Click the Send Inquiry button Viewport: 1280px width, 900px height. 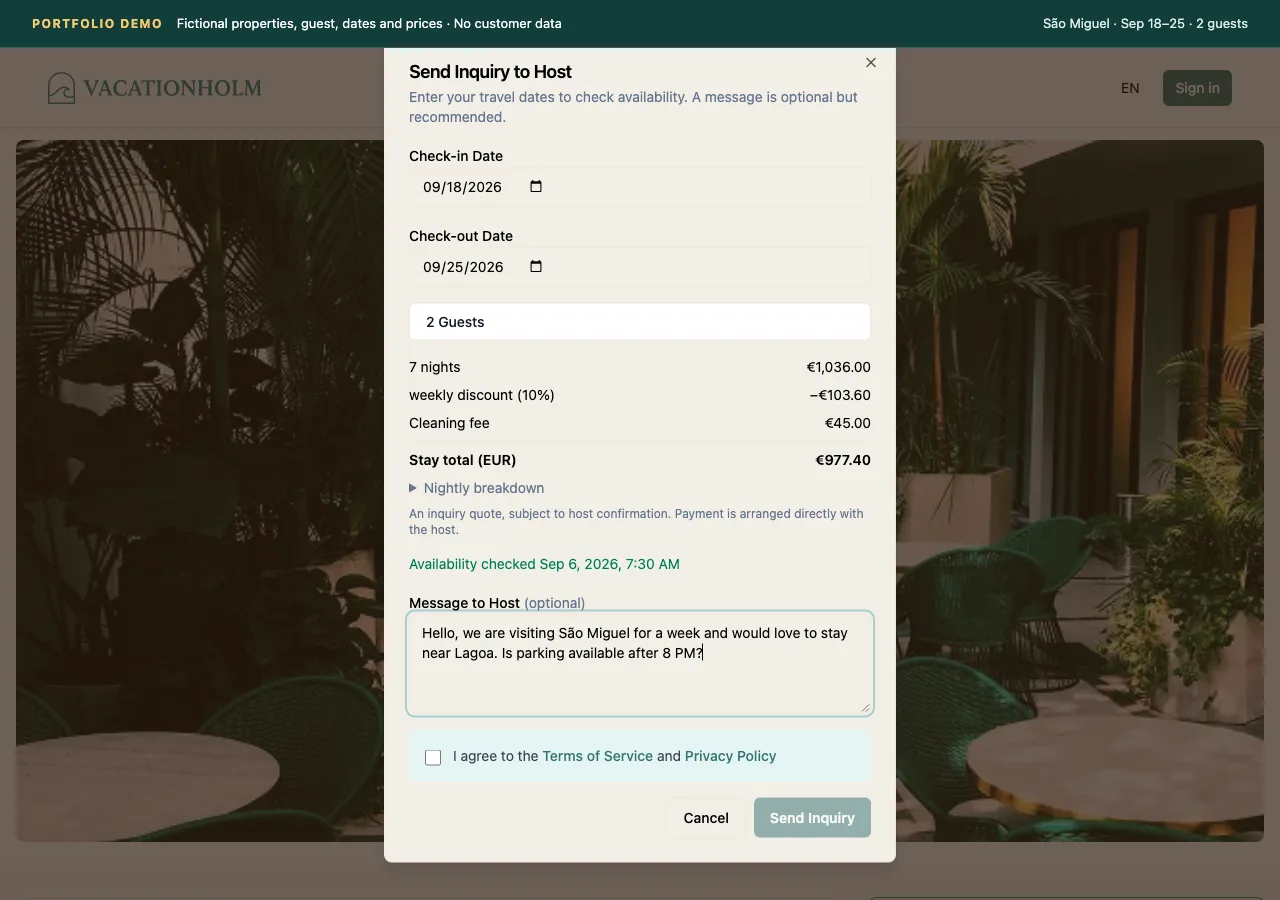(812, 818)
